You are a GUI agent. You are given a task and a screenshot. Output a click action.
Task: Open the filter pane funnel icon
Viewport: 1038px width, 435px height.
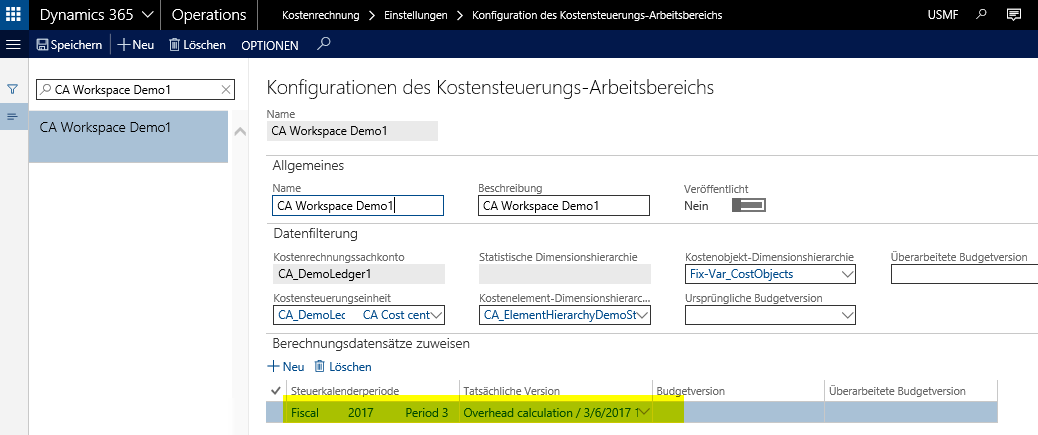click(x=13, y=89)
